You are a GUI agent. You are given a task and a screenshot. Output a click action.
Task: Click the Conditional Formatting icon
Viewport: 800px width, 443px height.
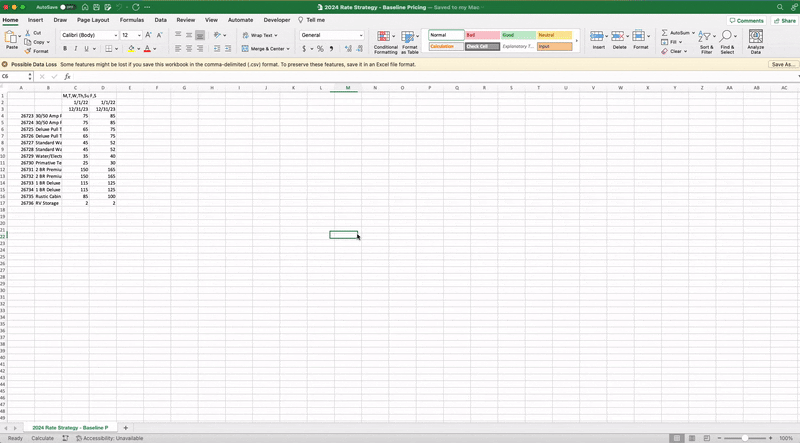tap(385, 38)
